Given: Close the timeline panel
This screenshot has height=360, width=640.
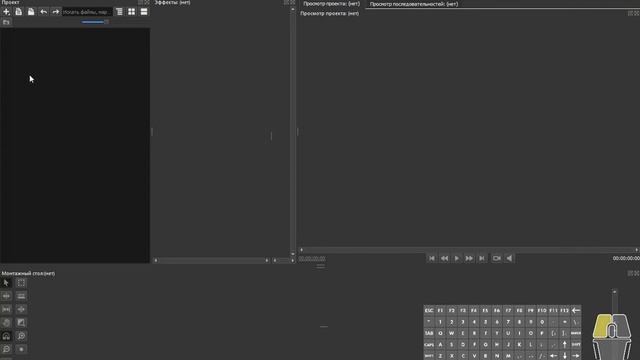Looking at the screenshot, I should point(636,273).
